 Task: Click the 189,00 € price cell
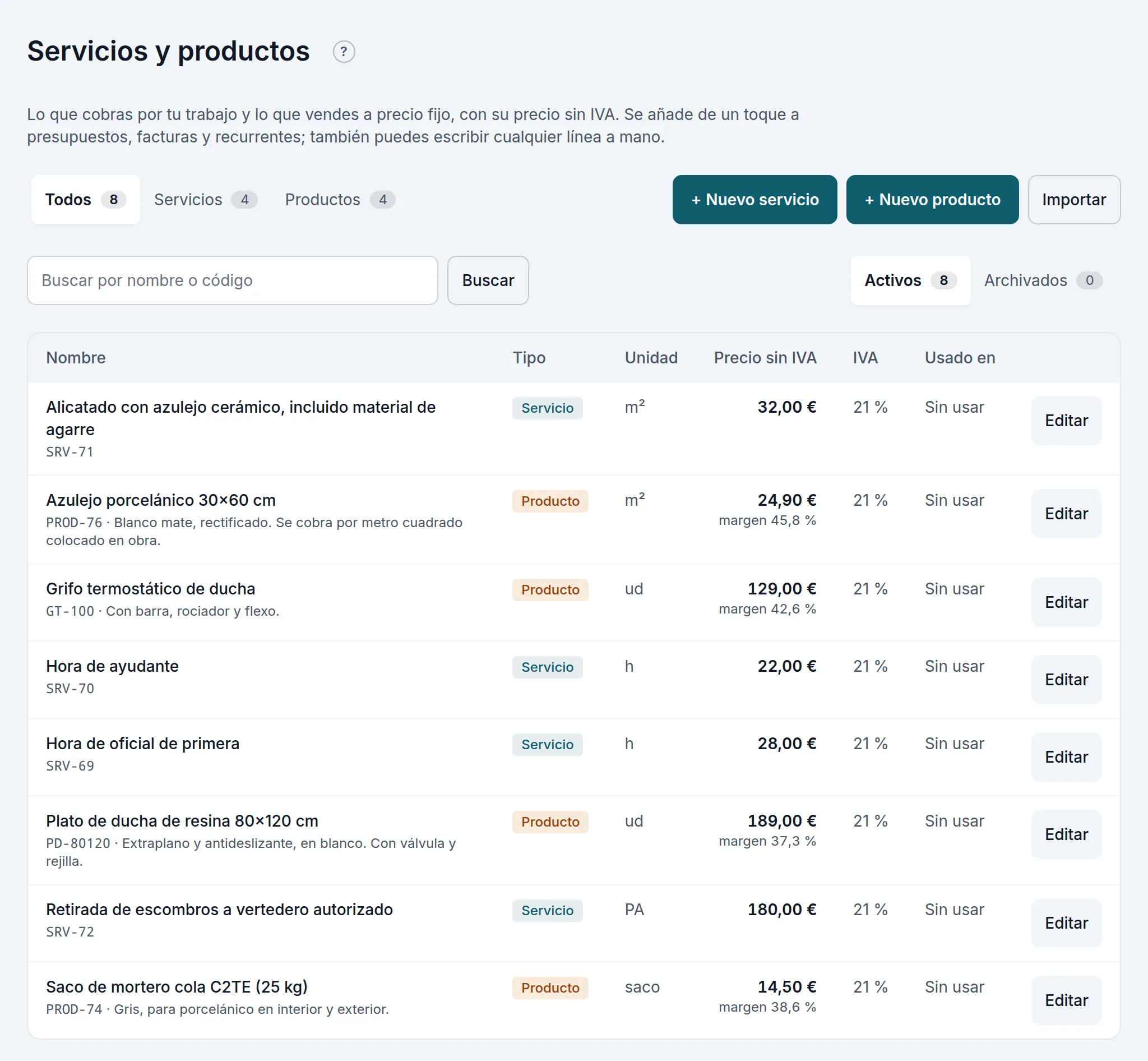781,821
